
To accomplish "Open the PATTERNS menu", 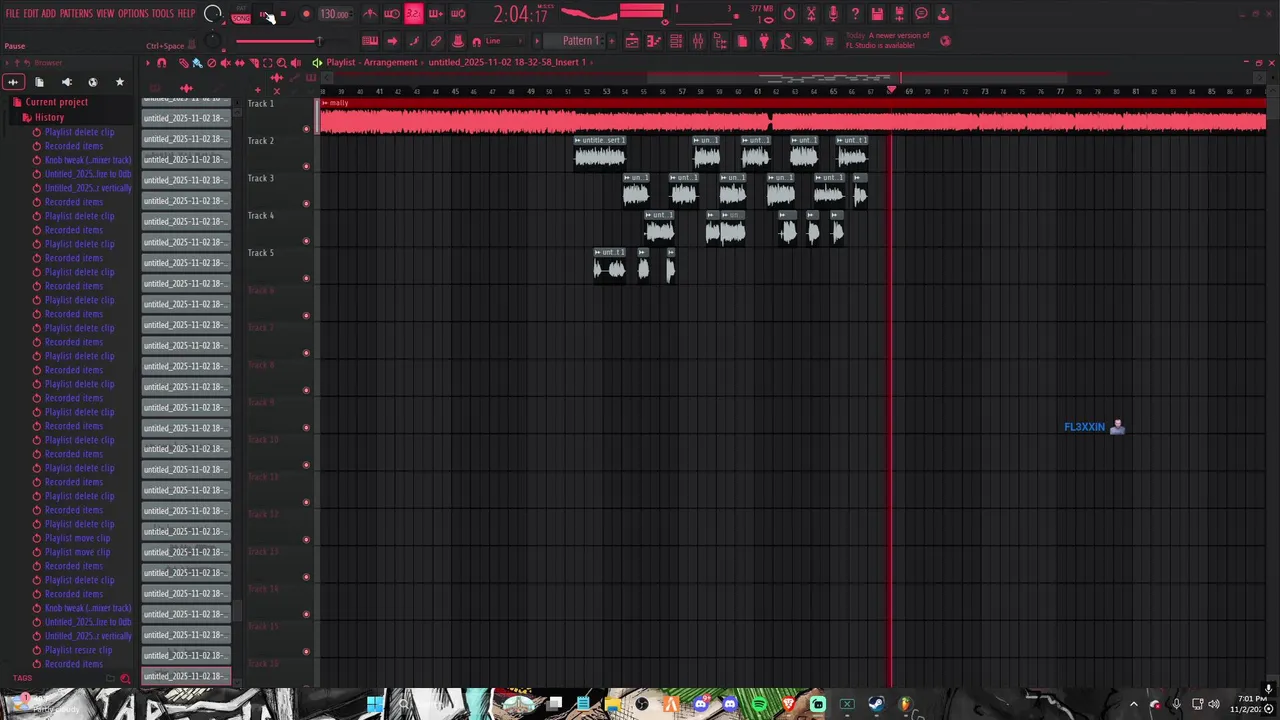I will [76, 14].
